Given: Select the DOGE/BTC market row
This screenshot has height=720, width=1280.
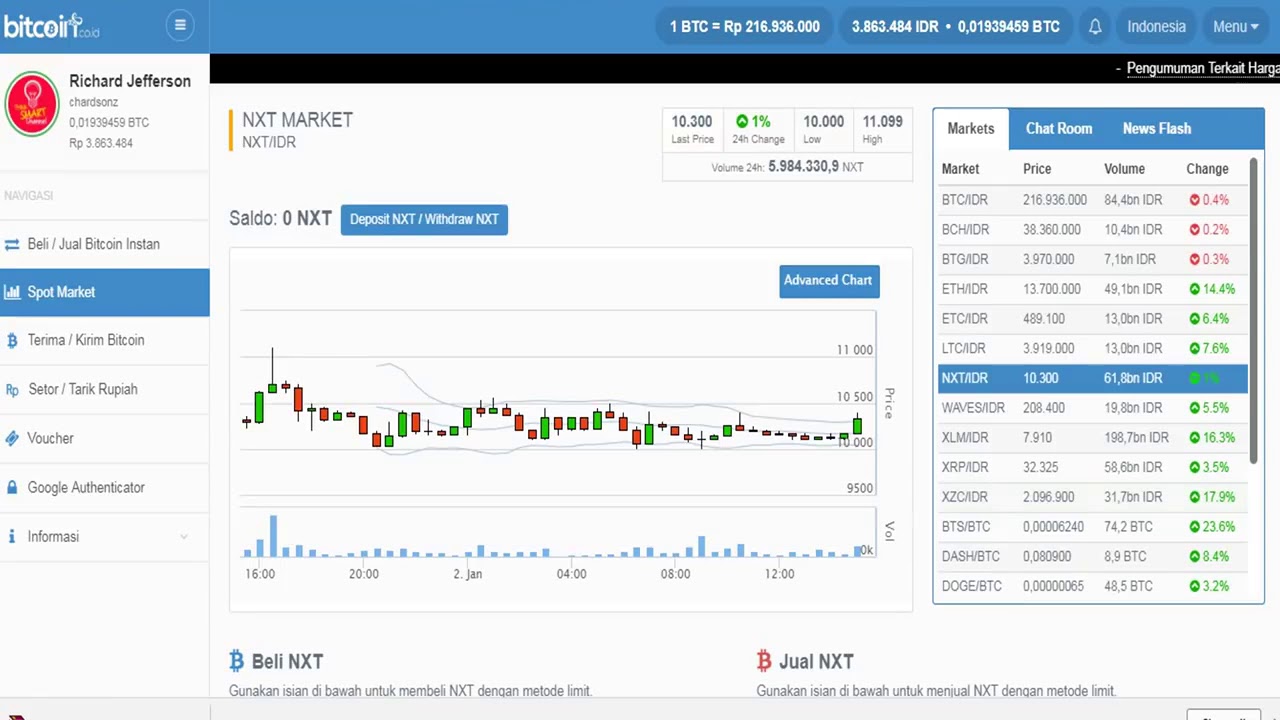Looking at the screenshot, I should click(1093, 586).
